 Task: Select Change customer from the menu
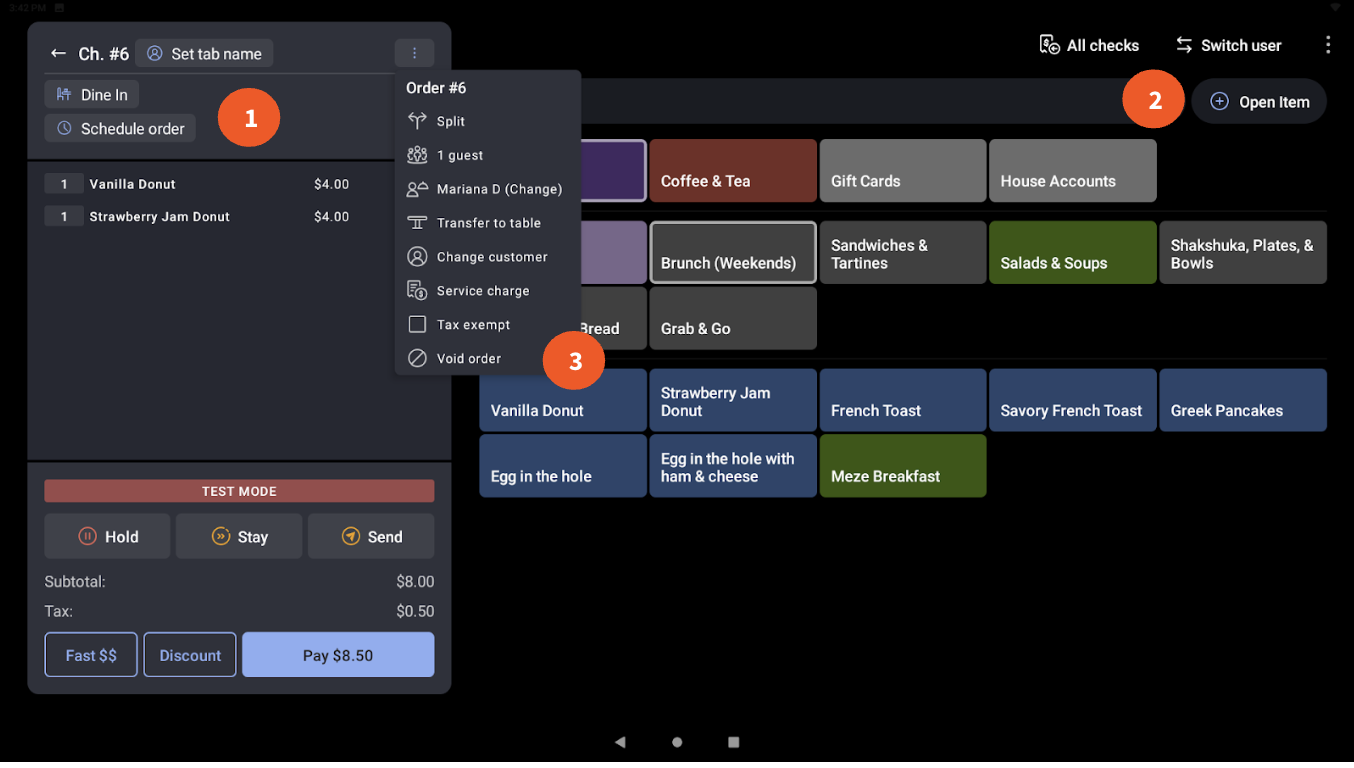click(490, 256)
